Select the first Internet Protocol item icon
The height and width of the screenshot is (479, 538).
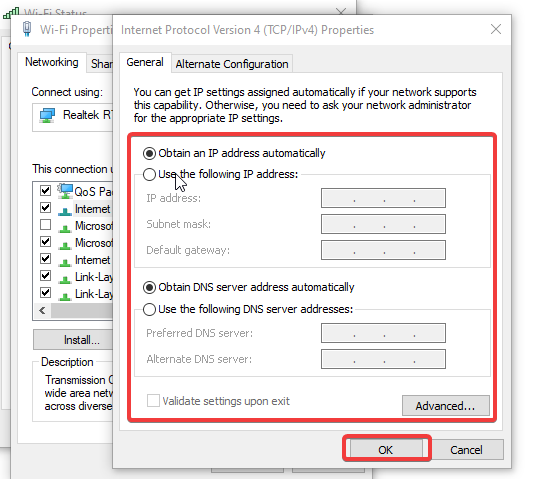(65, 210)
